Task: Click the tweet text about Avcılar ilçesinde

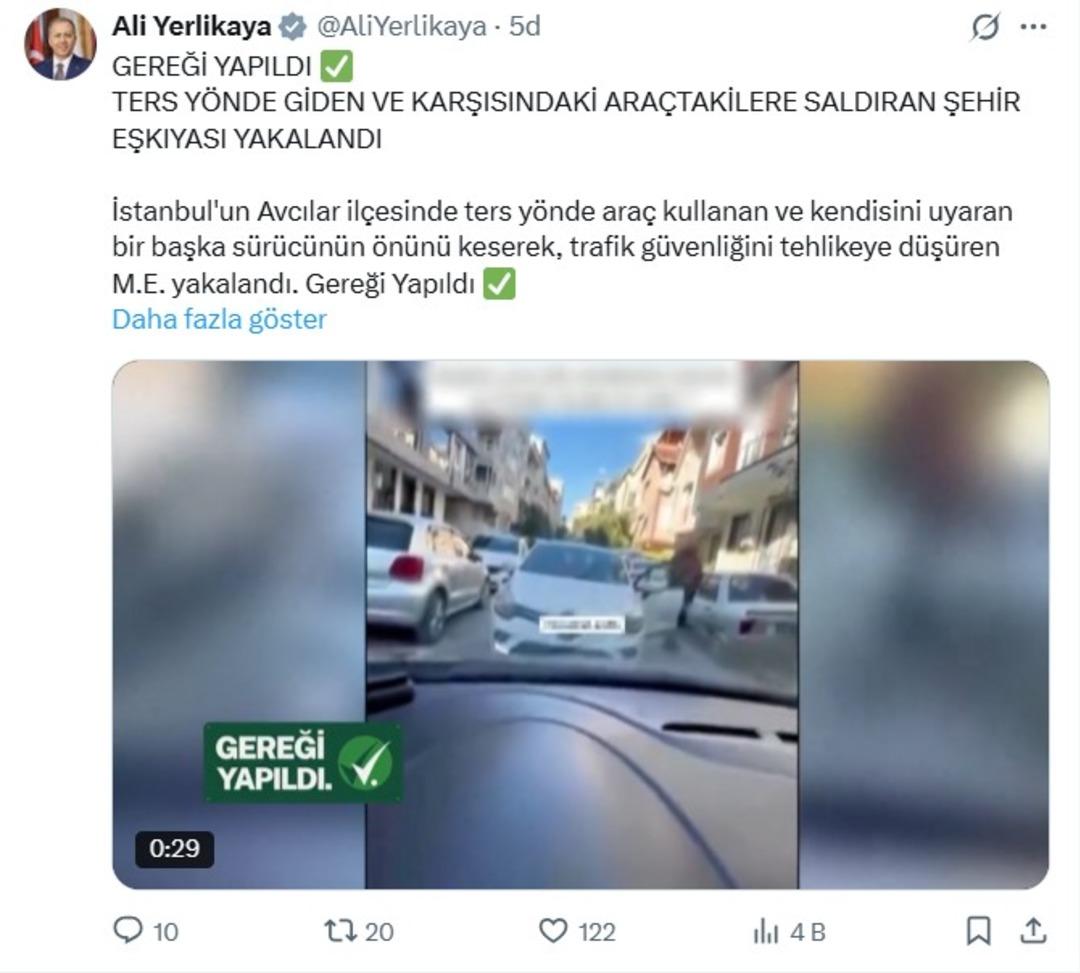Action: coord(562,247)
